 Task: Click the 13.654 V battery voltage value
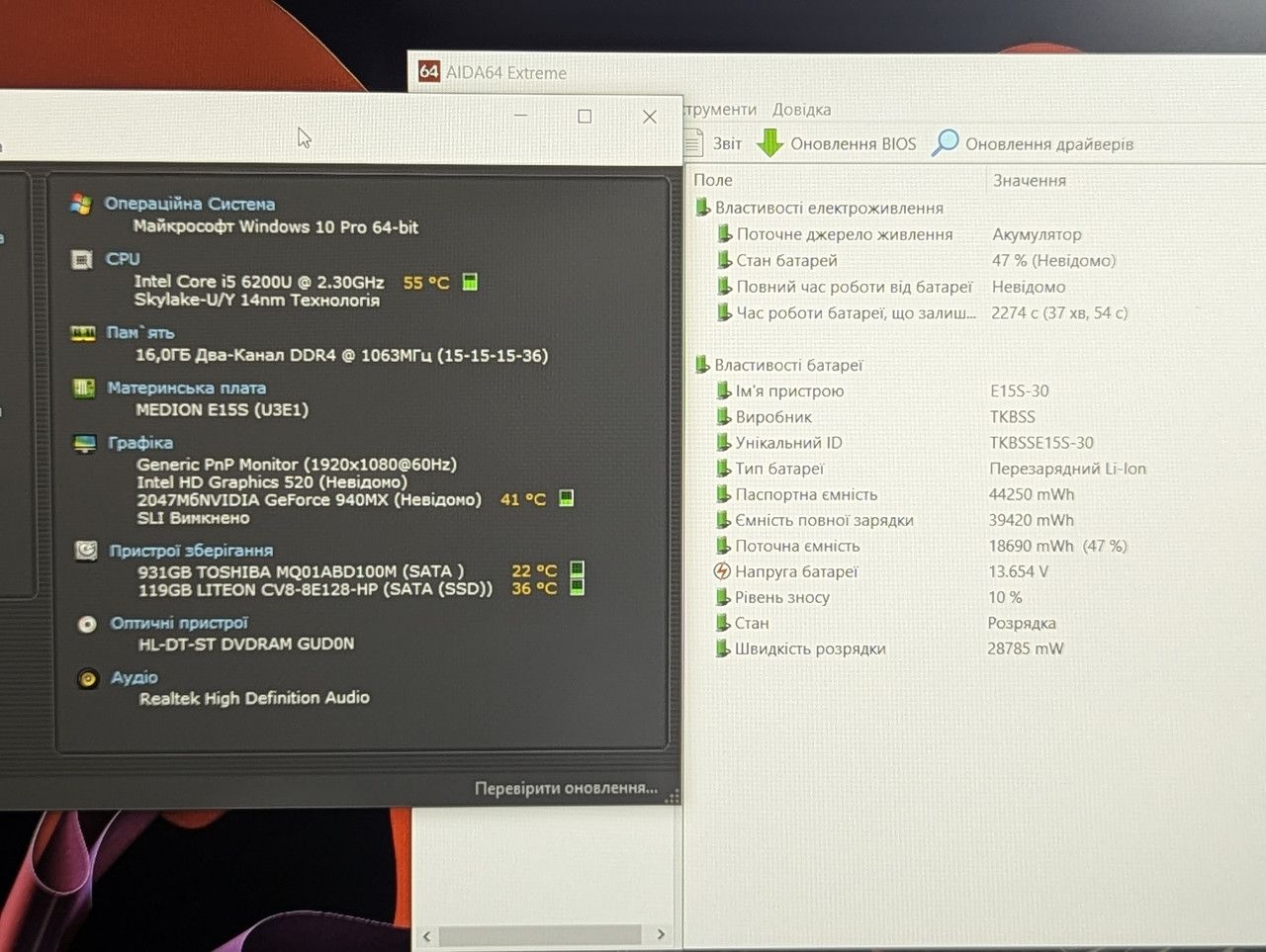tap(1019, 571)
